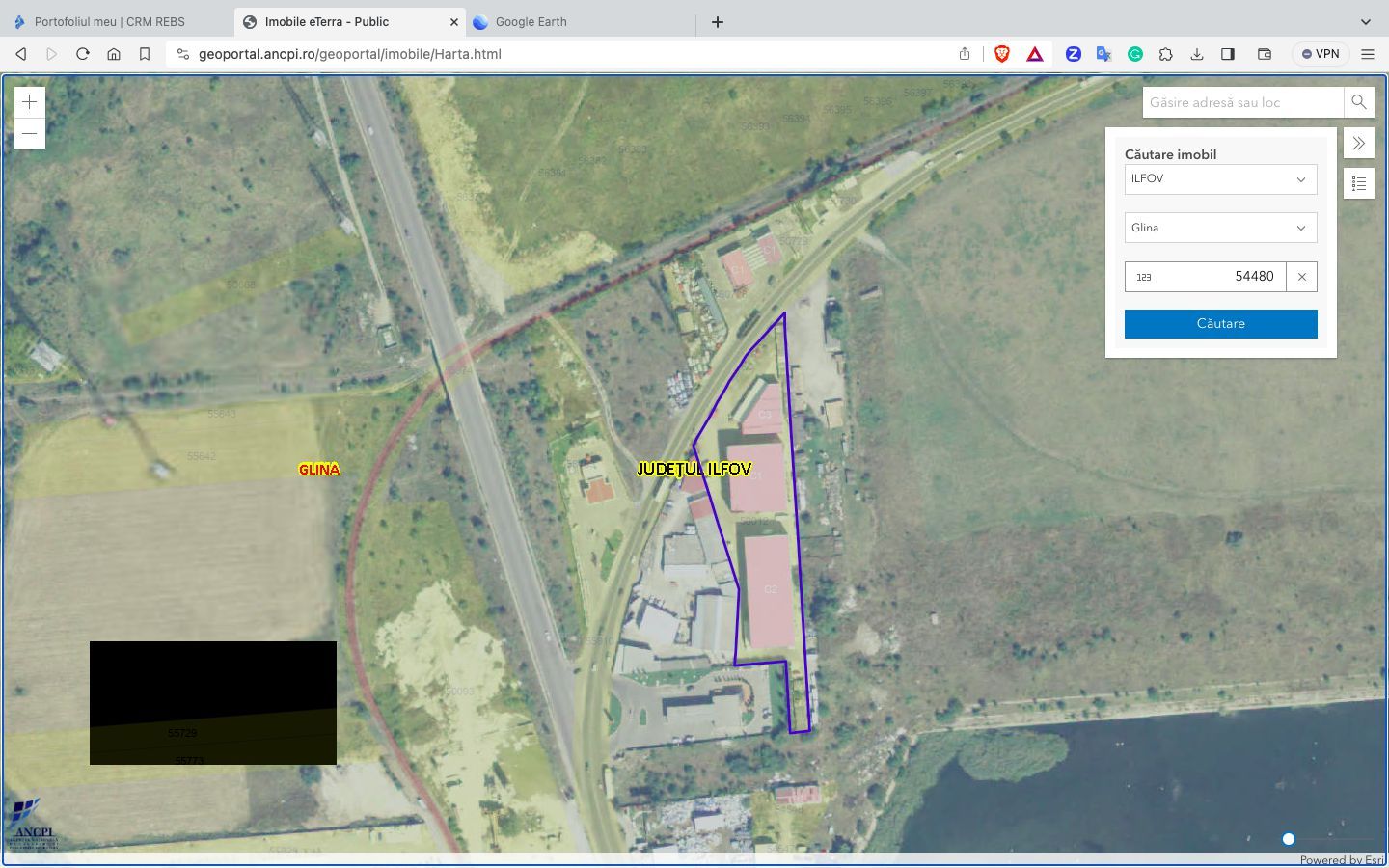Click the address search magnifier icon
Image resolution: width=1389 pixels, height=868 pixels.
click(x=1358, y=102)
